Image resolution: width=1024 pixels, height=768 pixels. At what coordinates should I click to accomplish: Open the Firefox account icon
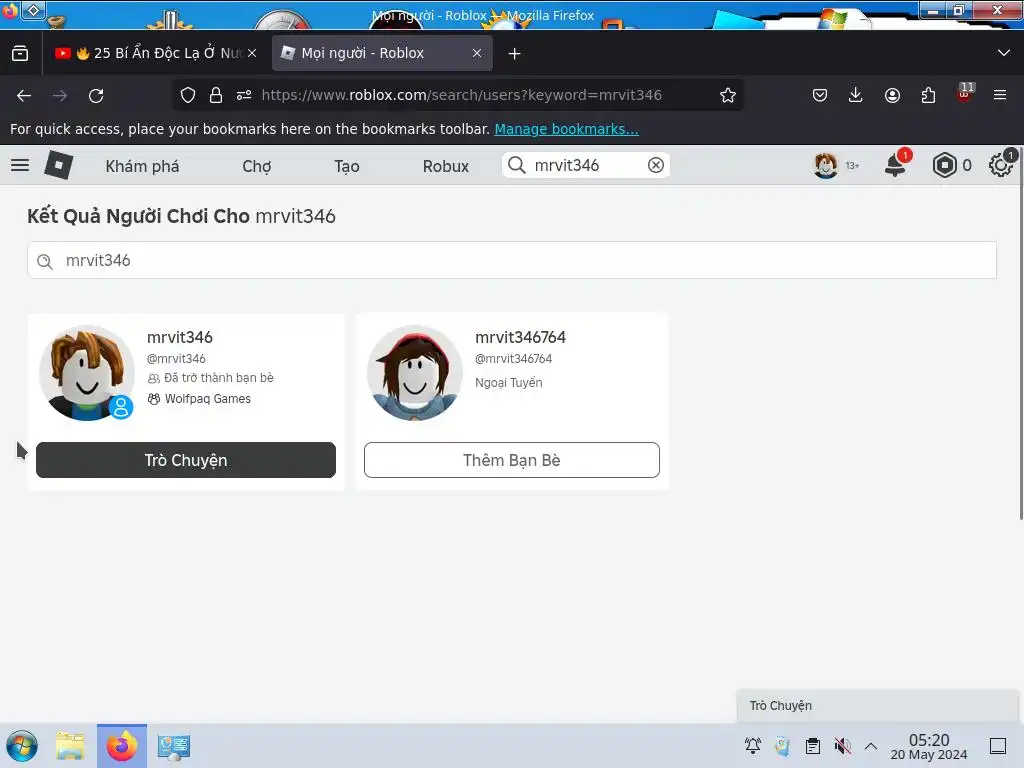pyautogui.click(x=892, y=95)
